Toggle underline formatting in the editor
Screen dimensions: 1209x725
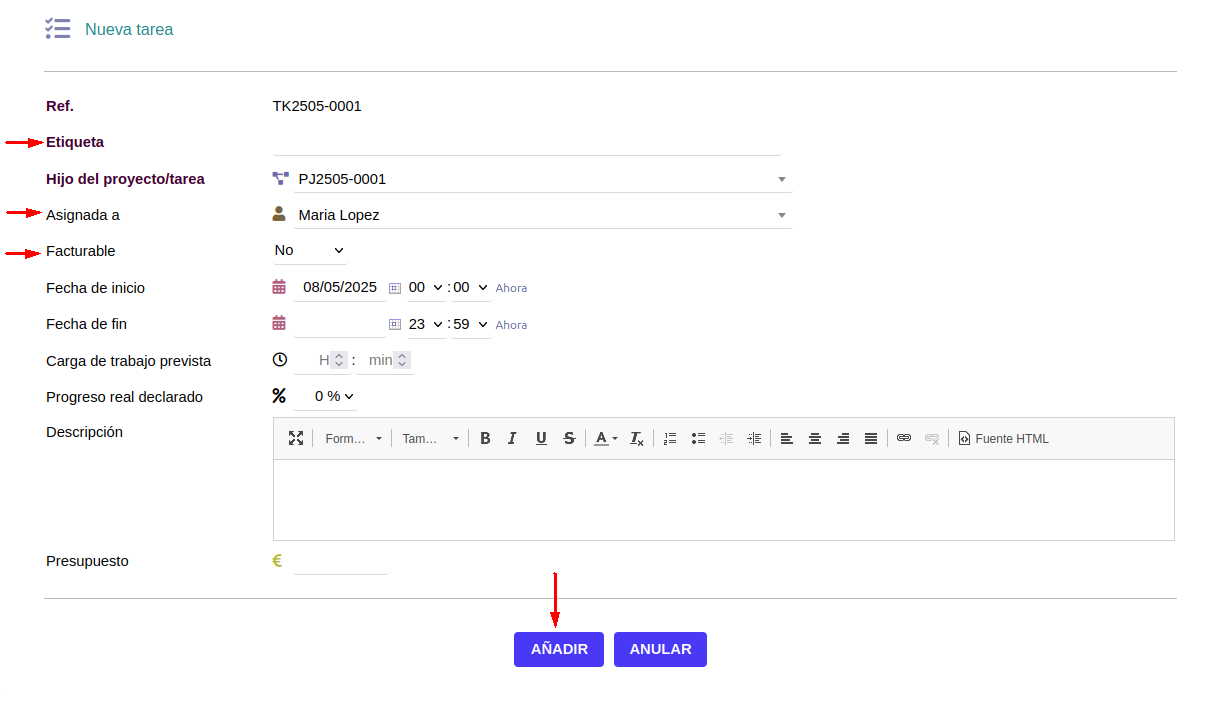(x=540, y=438)
